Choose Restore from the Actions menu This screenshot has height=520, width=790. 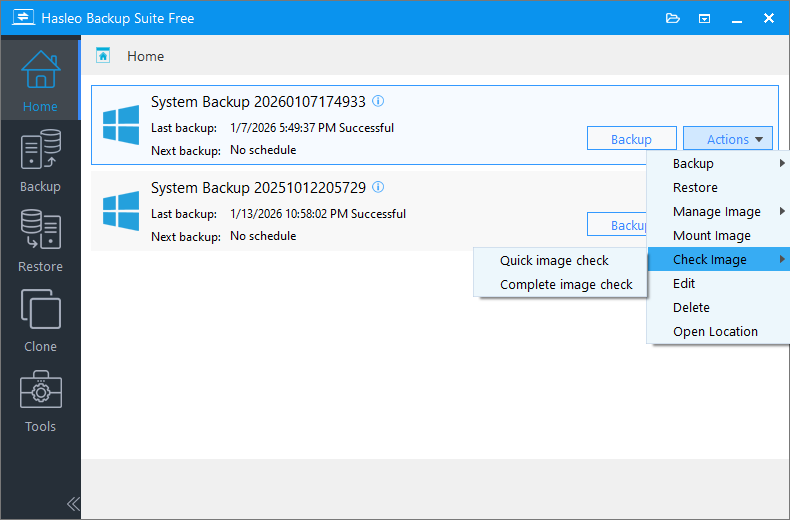[718, 187]
